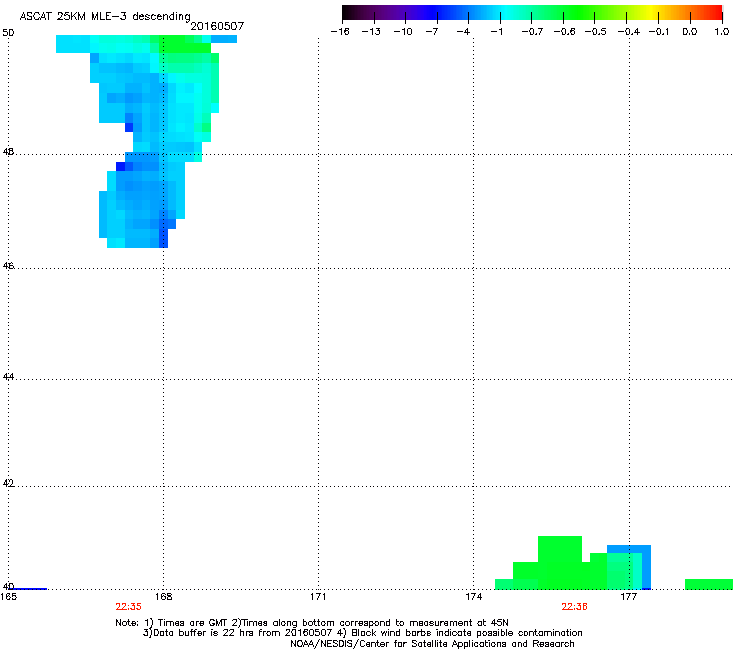740x650 pixels.
Task: Click the red time stamp 22:35
Action: pyautogui.click(x=128, y=607)
